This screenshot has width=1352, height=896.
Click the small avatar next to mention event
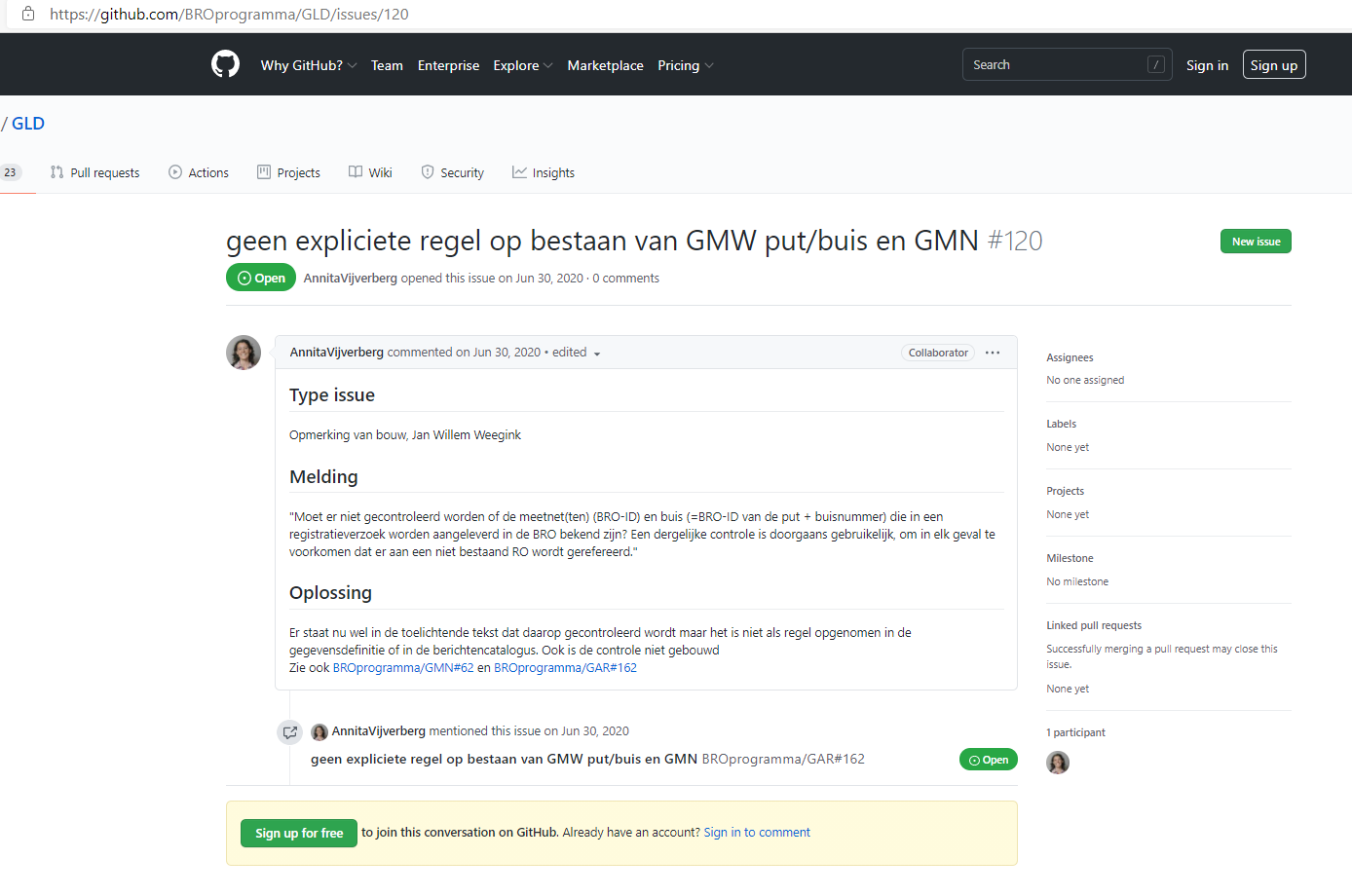click(x=319, y=731)
